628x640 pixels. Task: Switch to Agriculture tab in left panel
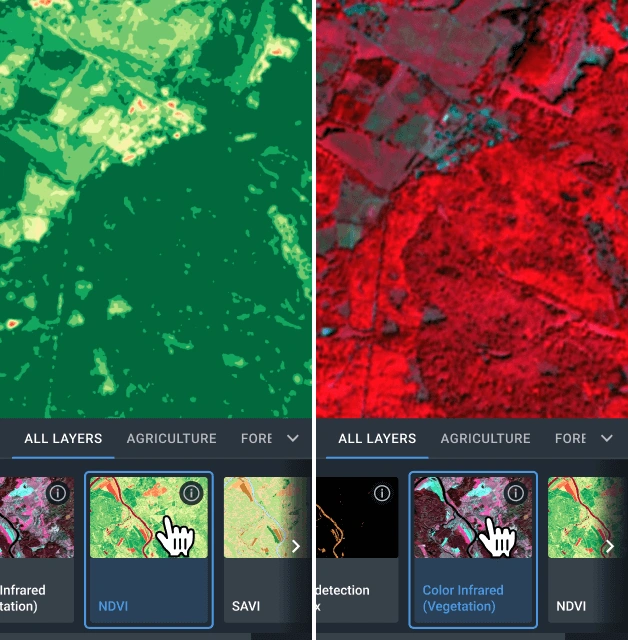coord(171,438)
